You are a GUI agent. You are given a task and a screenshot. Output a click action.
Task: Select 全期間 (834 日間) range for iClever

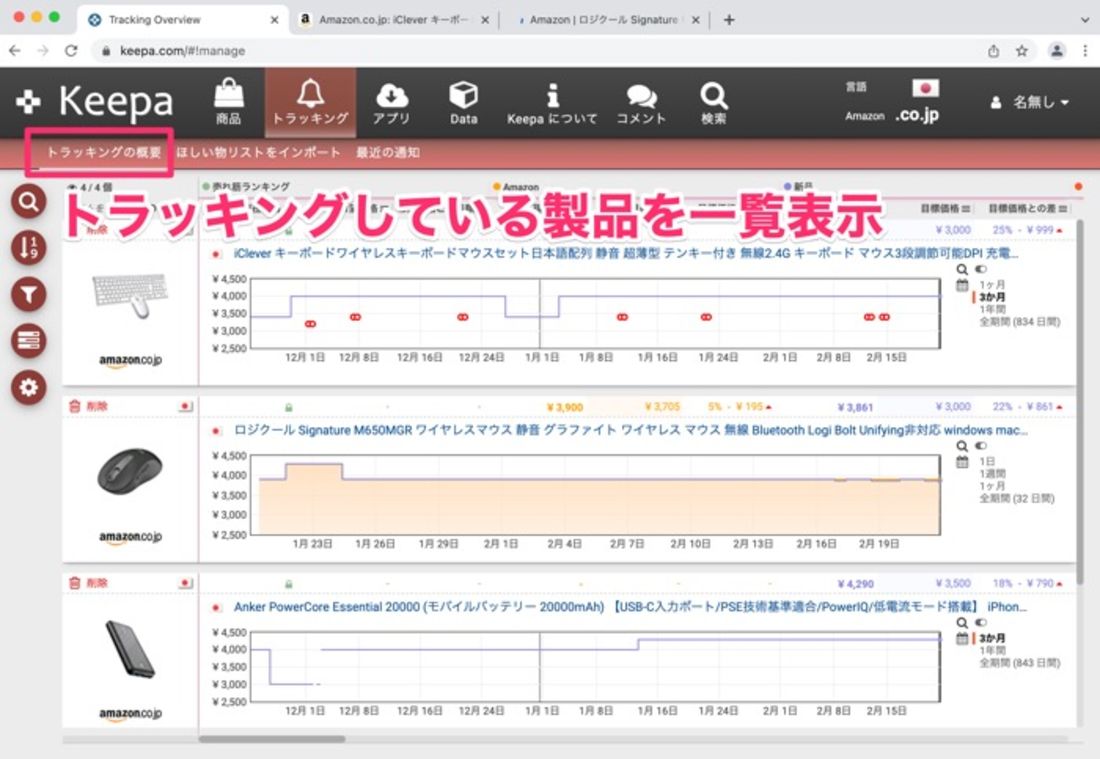[x=1019, y=322]
